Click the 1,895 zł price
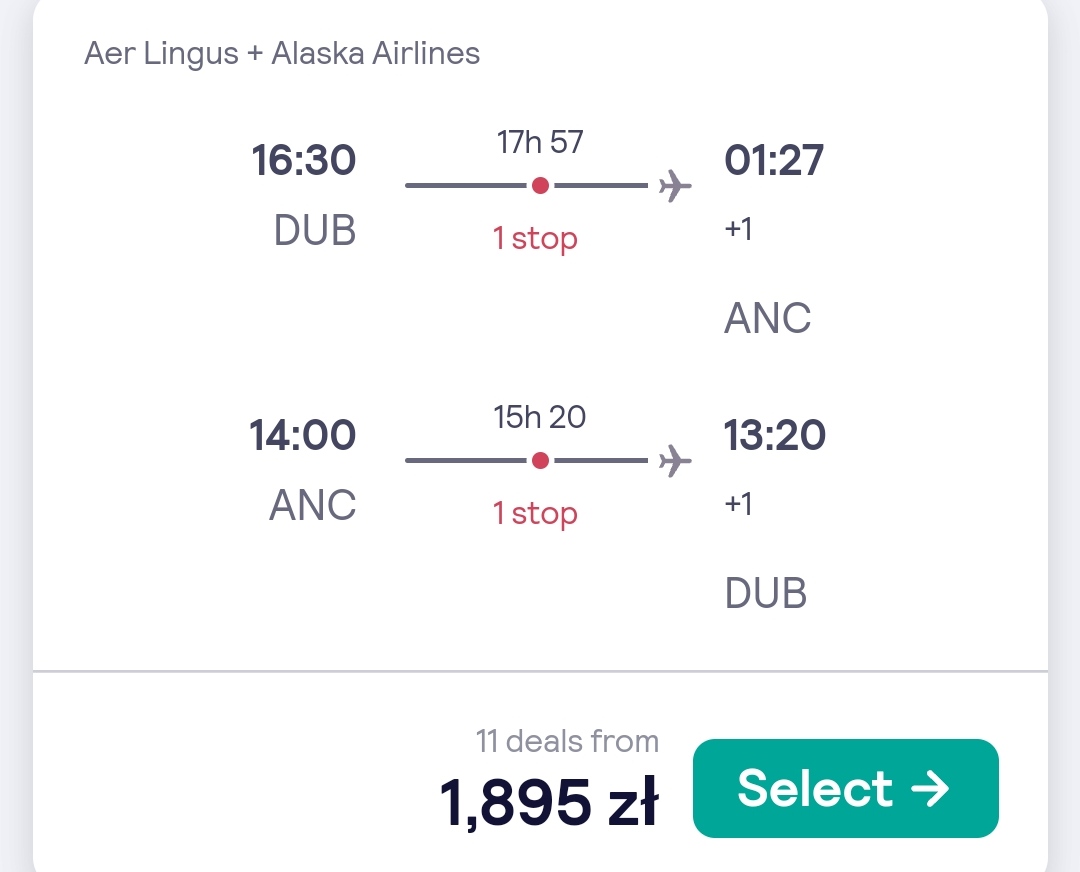This screenshot has width=1080, height=872. (549, 802)
